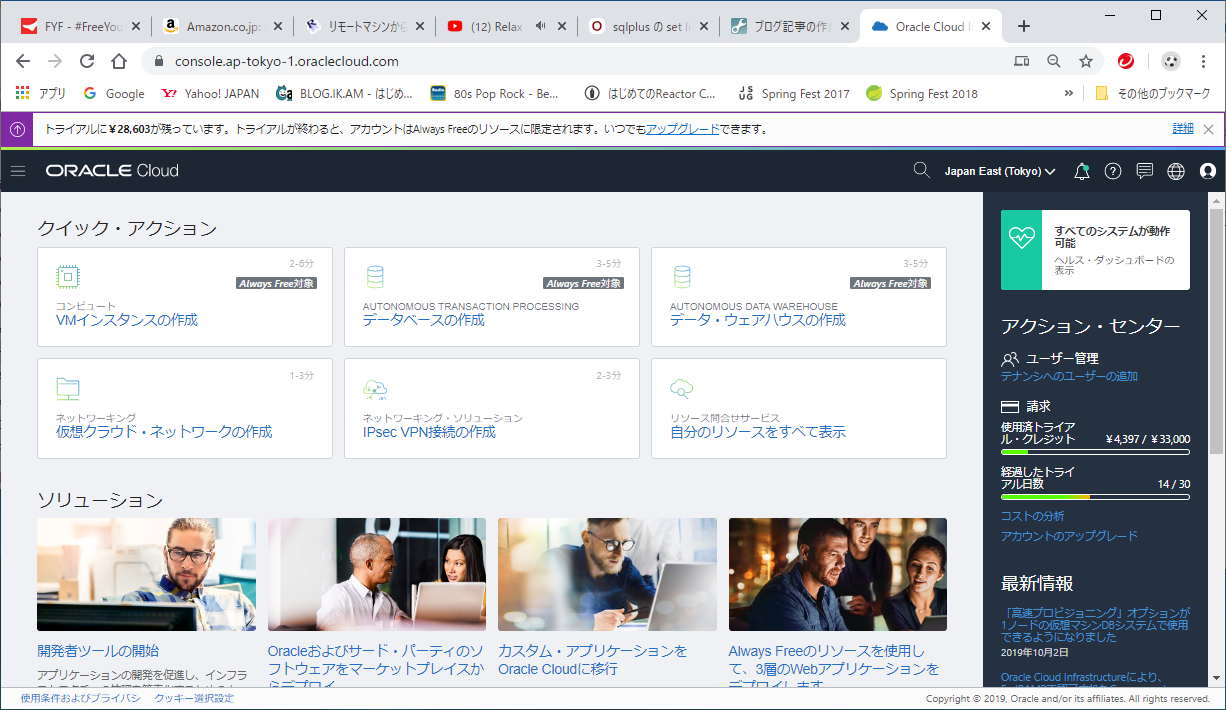The height and width of the screenshot is (710, 1226).
Task: Click the database icon in Transaction Processing card
Action: [375, 277]
